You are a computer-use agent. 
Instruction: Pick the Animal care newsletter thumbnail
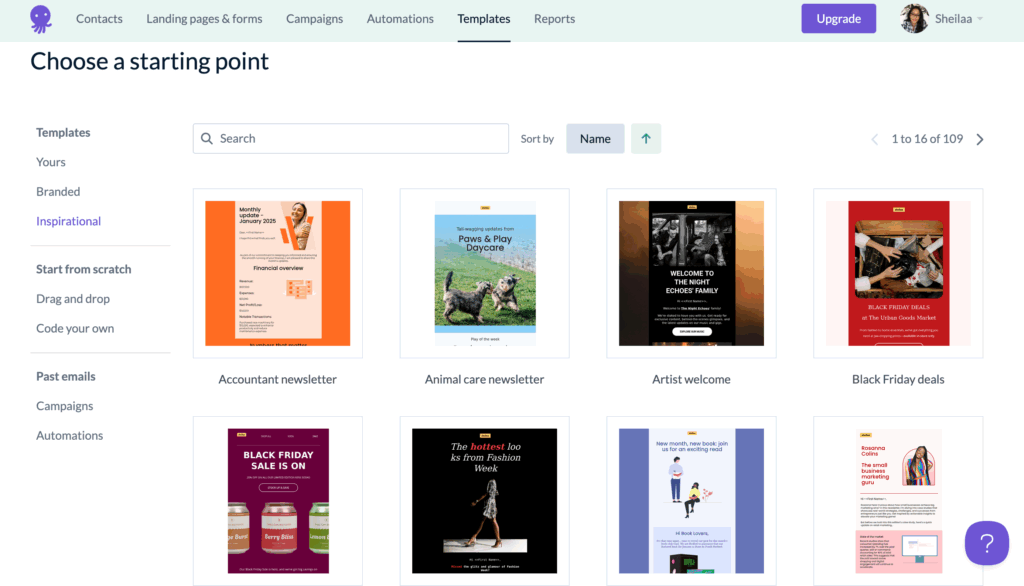(x=485, y=273)
